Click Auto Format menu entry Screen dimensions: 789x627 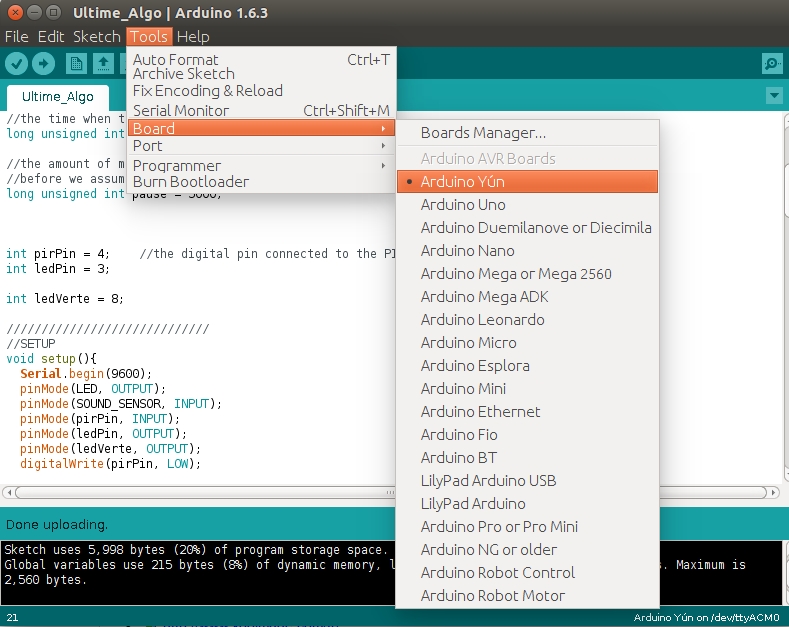175,59
